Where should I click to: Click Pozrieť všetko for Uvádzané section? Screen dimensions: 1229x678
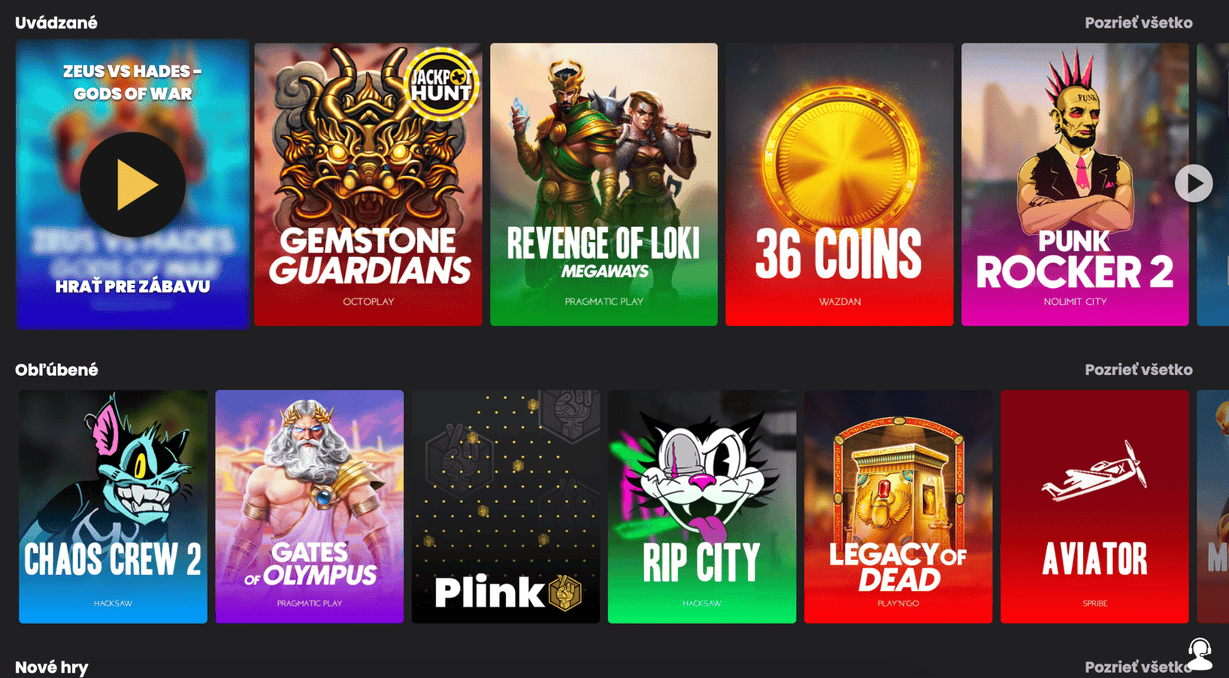point(1139,23)
